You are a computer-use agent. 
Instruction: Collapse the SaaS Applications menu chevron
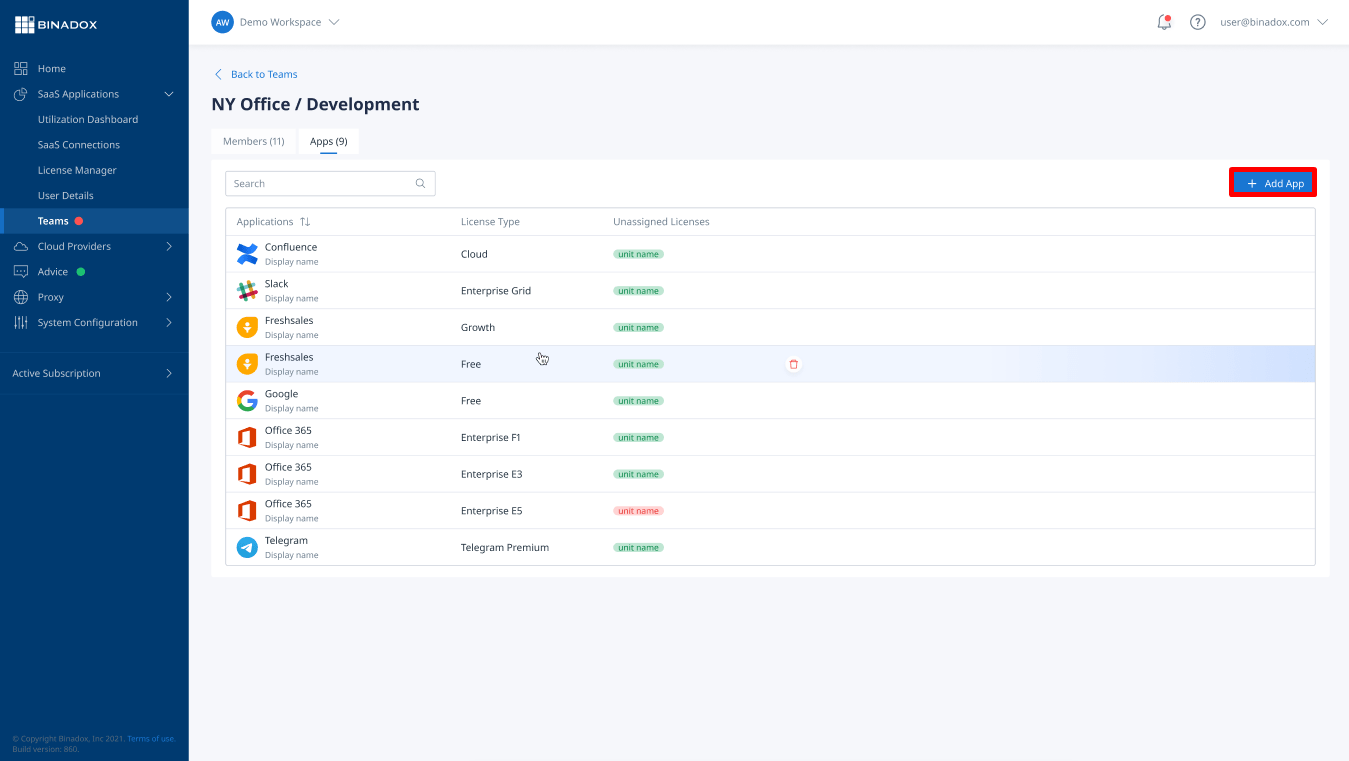169,94
